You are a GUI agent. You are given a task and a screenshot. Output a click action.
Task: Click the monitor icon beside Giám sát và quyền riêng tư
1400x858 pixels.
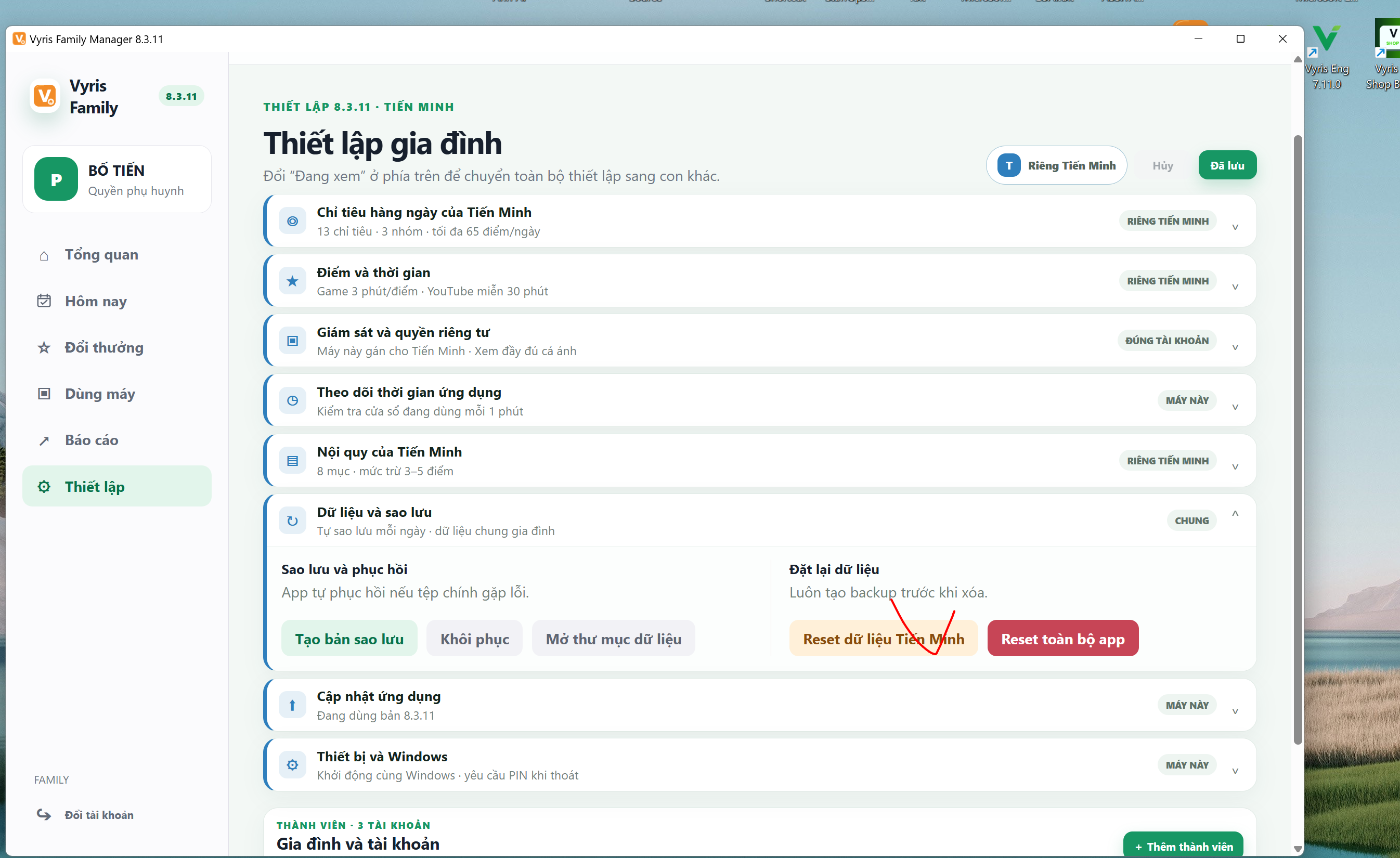[x=293, y=341]
